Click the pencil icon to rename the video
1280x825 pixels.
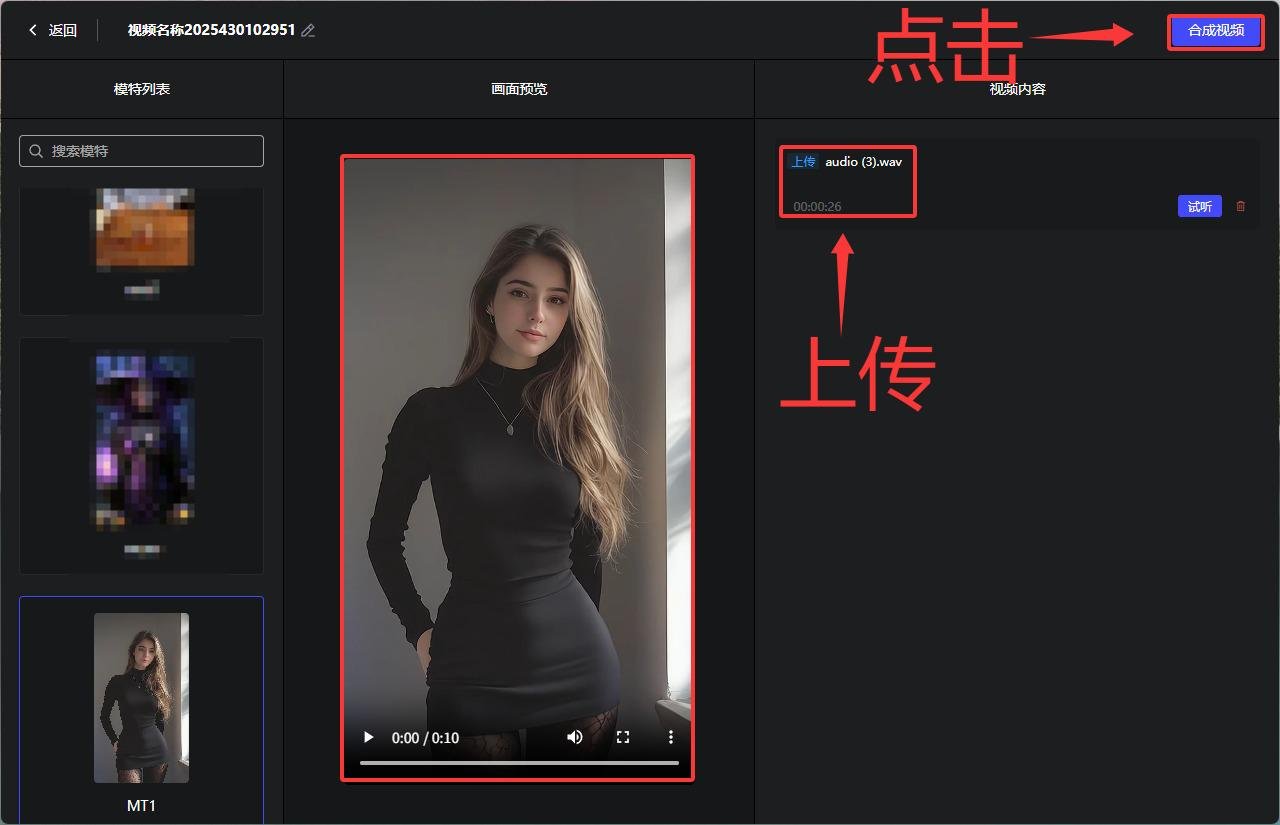[x=307, y=30]
